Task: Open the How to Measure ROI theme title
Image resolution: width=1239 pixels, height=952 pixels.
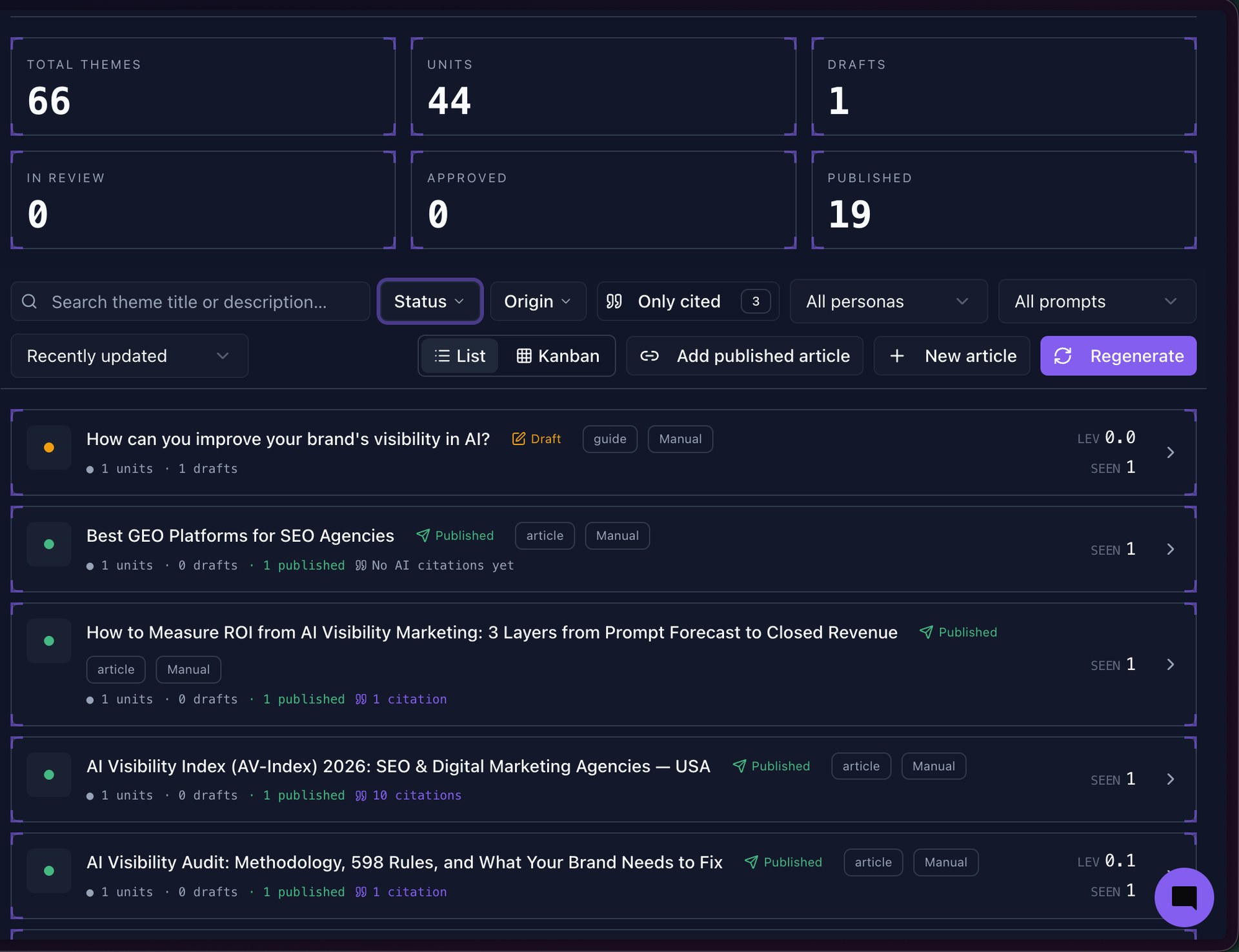Action: click(x=492, y=633)
